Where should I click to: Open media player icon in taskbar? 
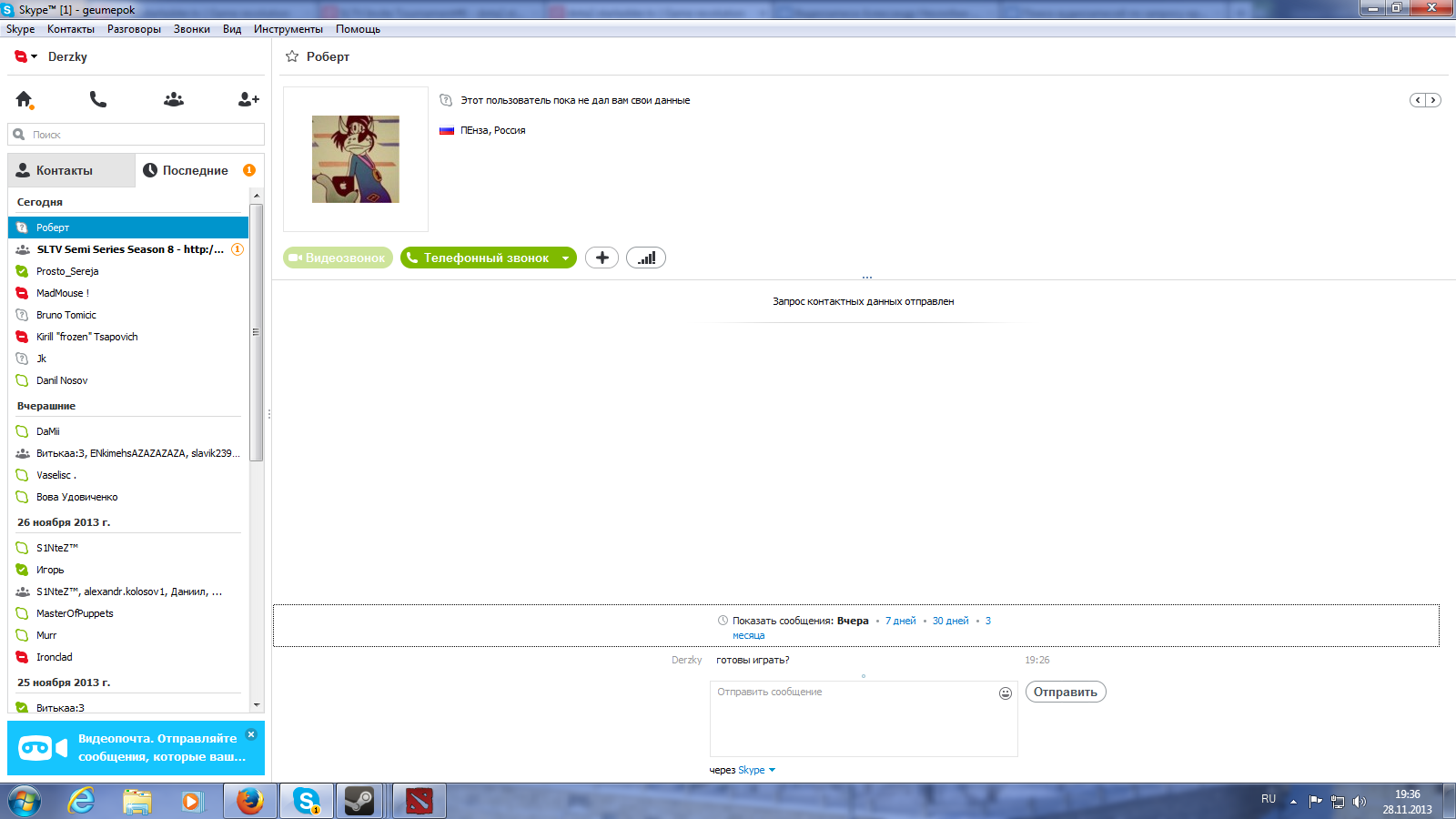click(x=192, y=801)
